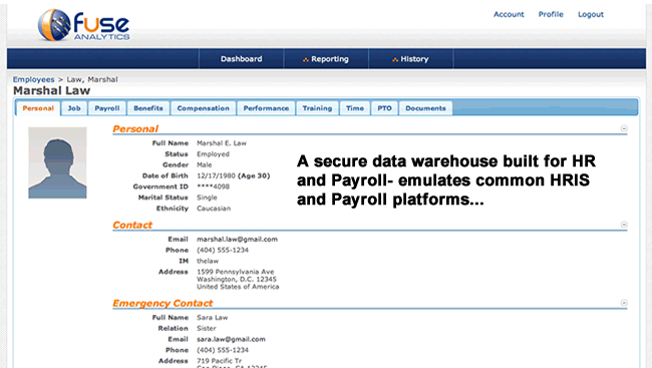Click the date of birth 12/17/1980

[216, 176]
